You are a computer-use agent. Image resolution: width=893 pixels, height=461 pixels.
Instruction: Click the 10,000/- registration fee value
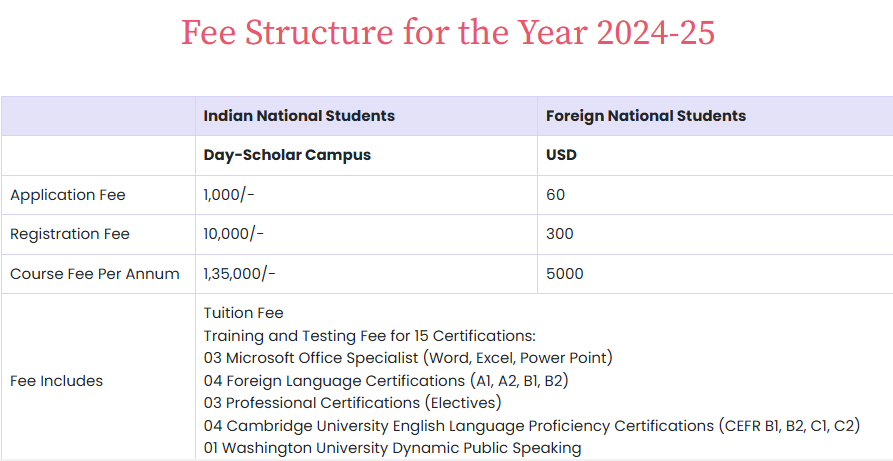click(234, 234)
